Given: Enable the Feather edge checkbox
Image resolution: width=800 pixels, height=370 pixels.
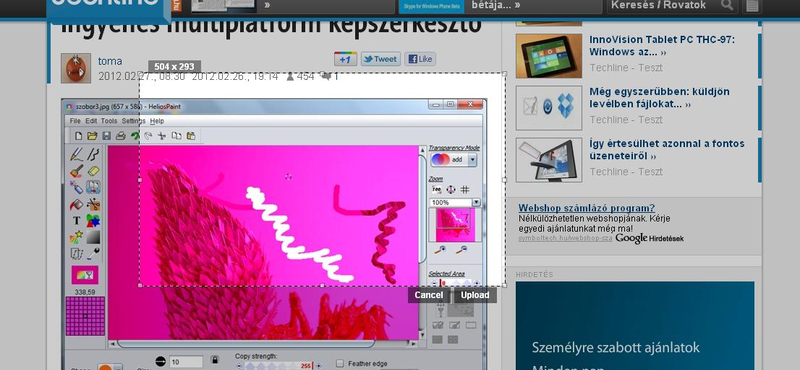Looking at the screenshot, I should [340, 363].
